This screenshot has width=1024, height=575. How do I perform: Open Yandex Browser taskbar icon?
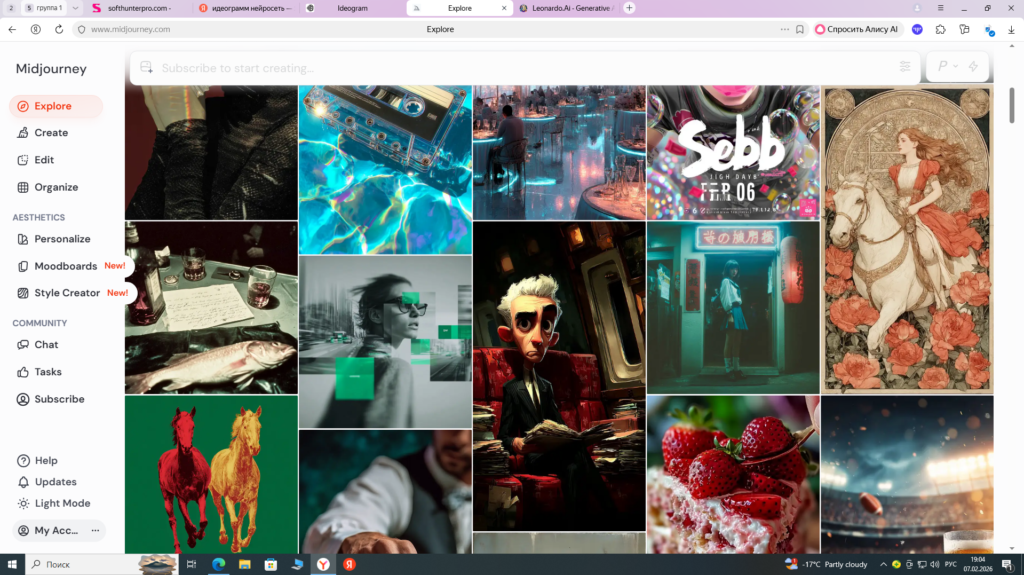[323, 565]
